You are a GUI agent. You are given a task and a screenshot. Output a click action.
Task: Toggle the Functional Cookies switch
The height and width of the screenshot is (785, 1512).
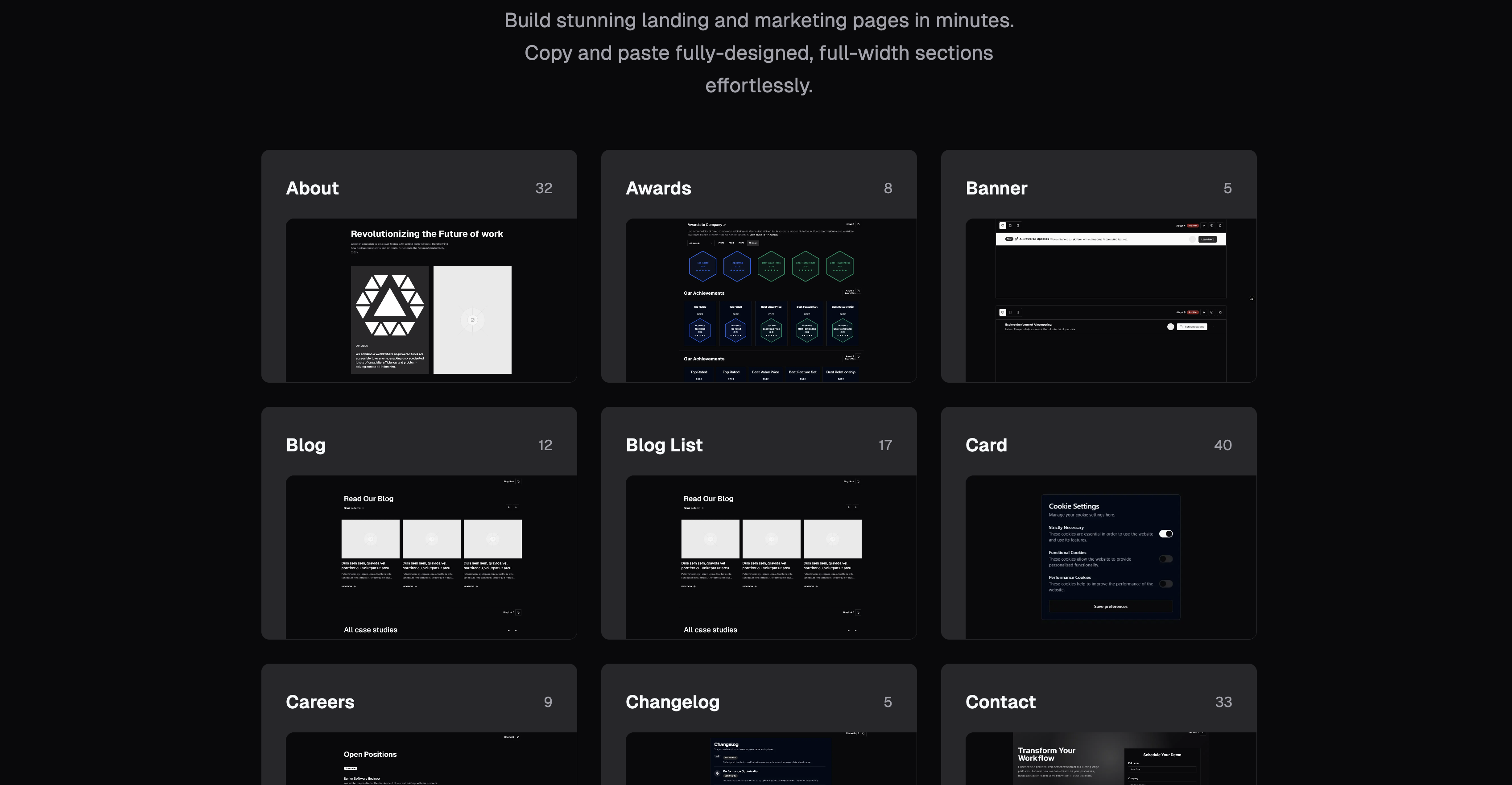point(1166,559)
